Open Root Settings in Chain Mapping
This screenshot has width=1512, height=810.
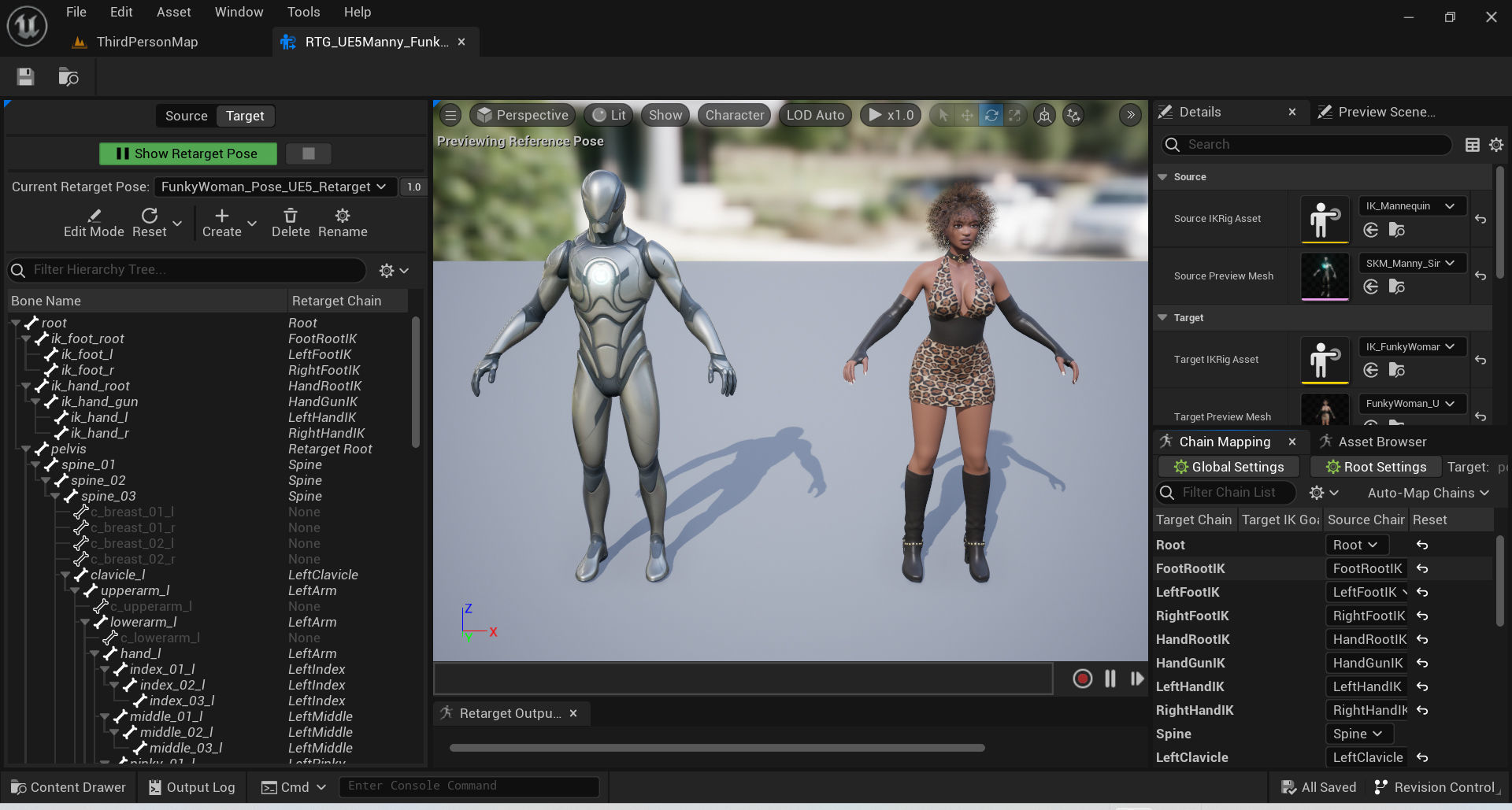coord(1376,467)
